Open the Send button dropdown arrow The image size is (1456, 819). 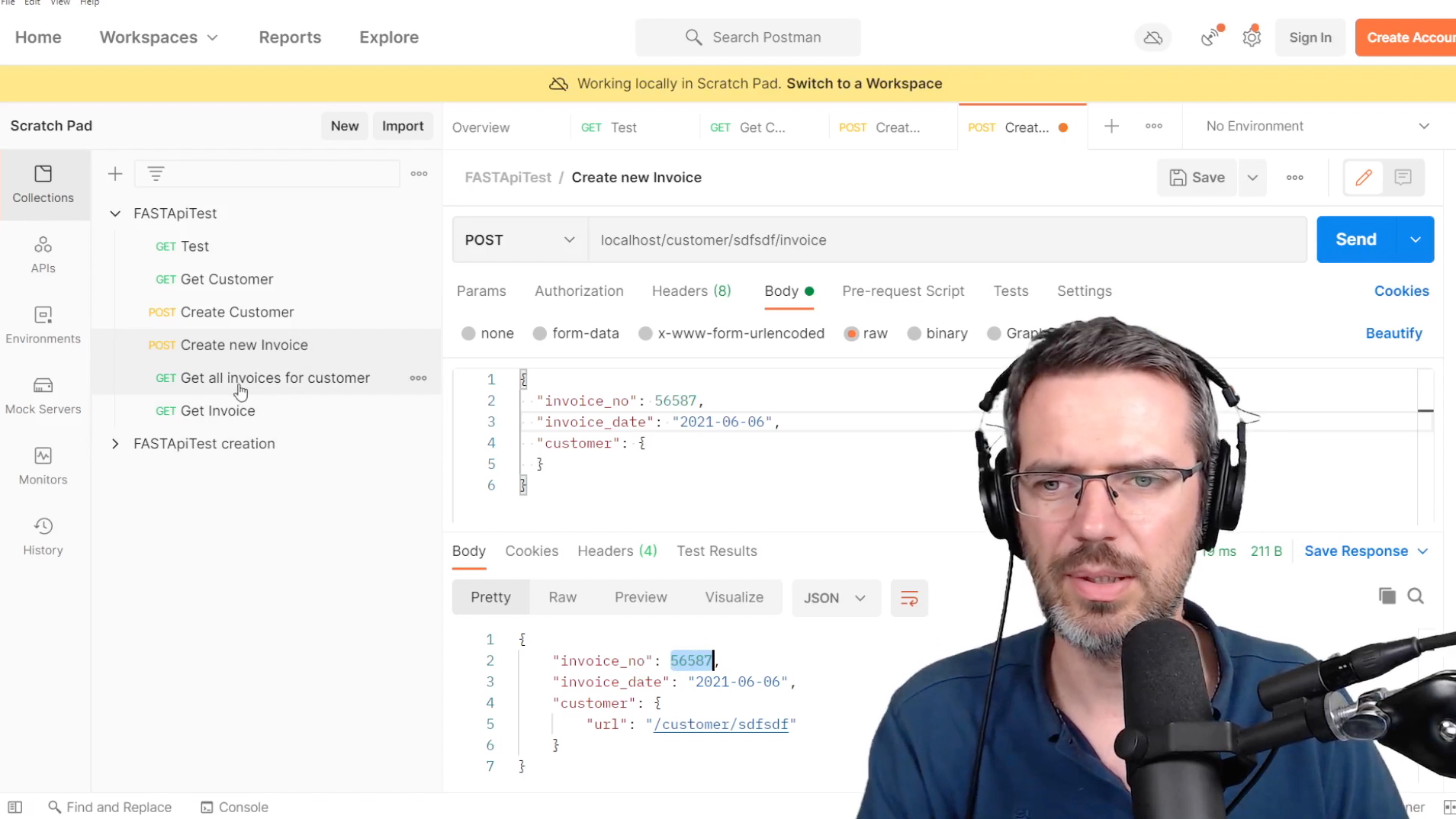click(1416, 240)
